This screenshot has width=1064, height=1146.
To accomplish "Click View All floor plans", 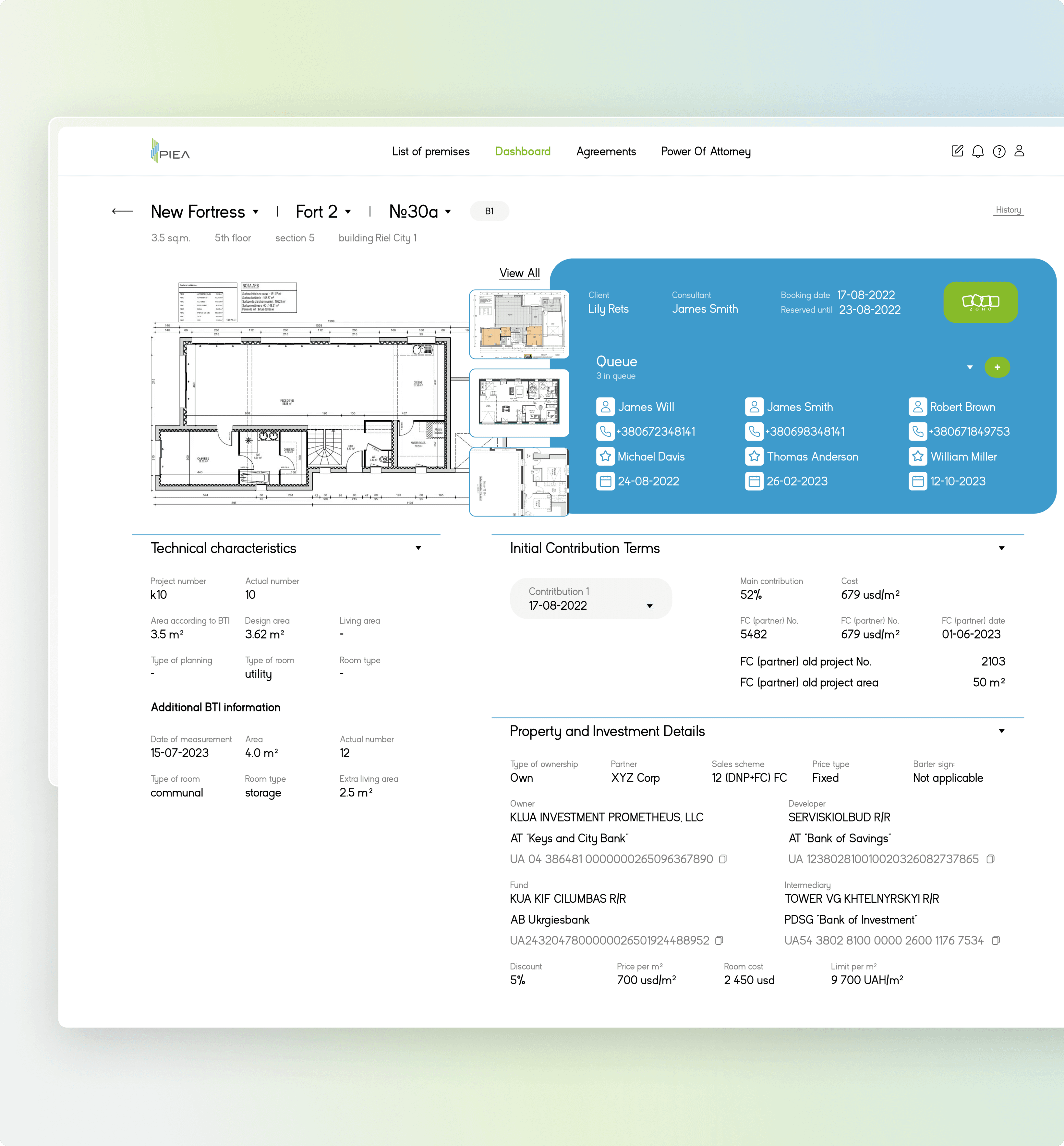I will (x=519, y=274).
